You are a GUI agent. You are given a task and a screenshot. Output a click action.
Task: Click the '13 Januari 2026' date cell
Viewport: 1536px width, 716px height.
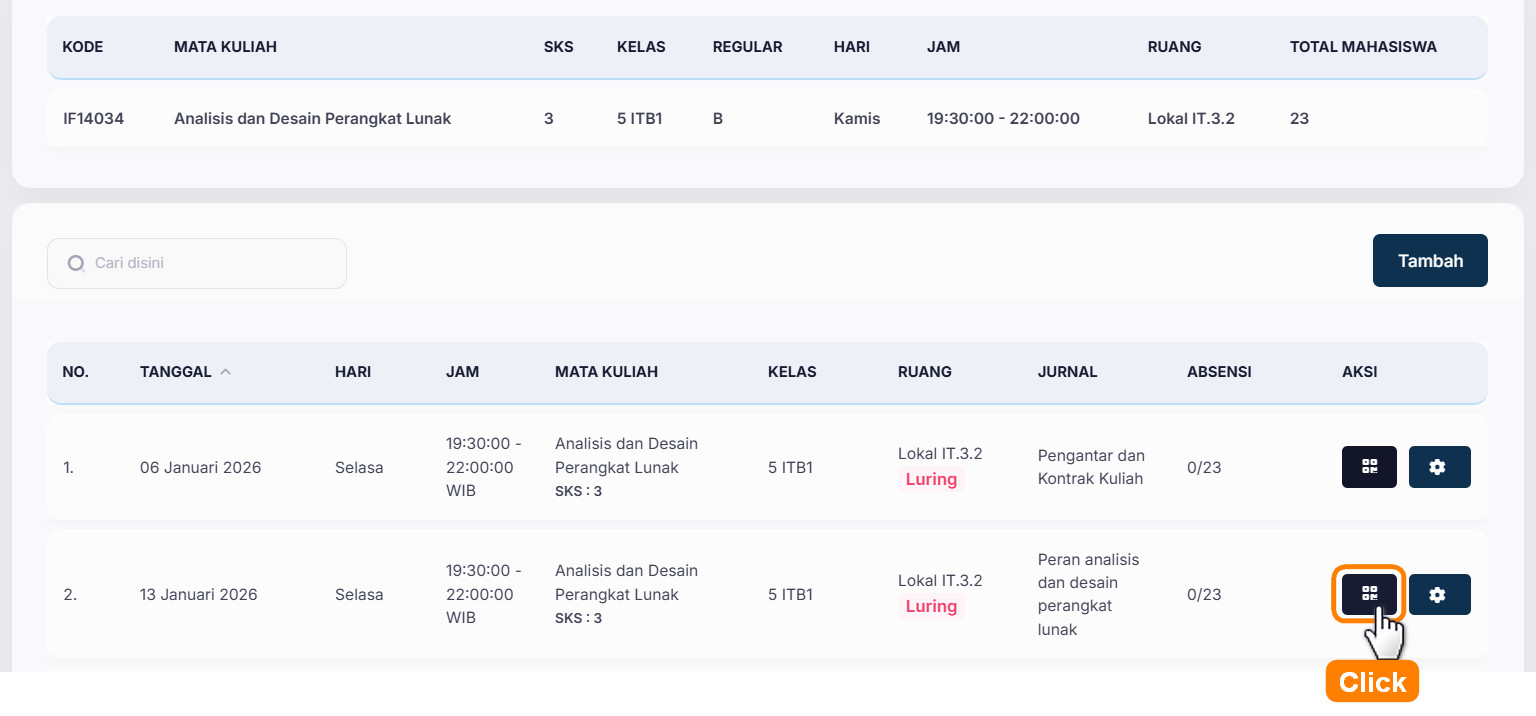coord(199,594)
